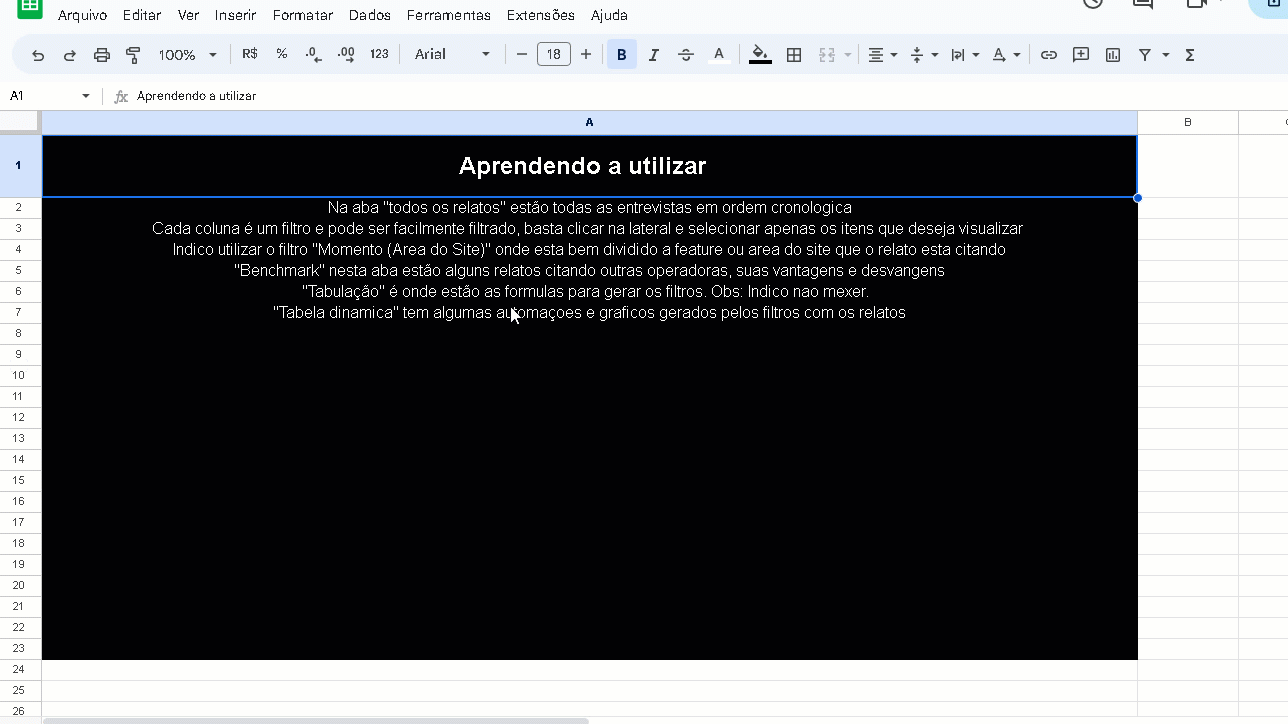Select row 12 header
The width and height of the screenshot is (1288, 724).
[x=20, y=417]
